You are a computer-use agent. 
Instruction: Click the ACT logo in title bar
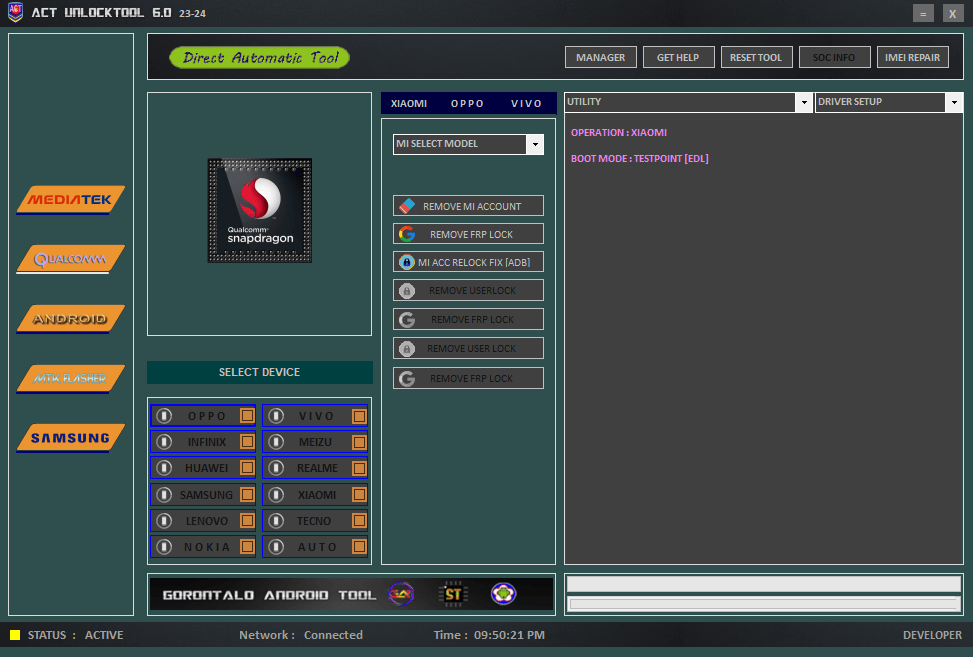click(15, 13)
